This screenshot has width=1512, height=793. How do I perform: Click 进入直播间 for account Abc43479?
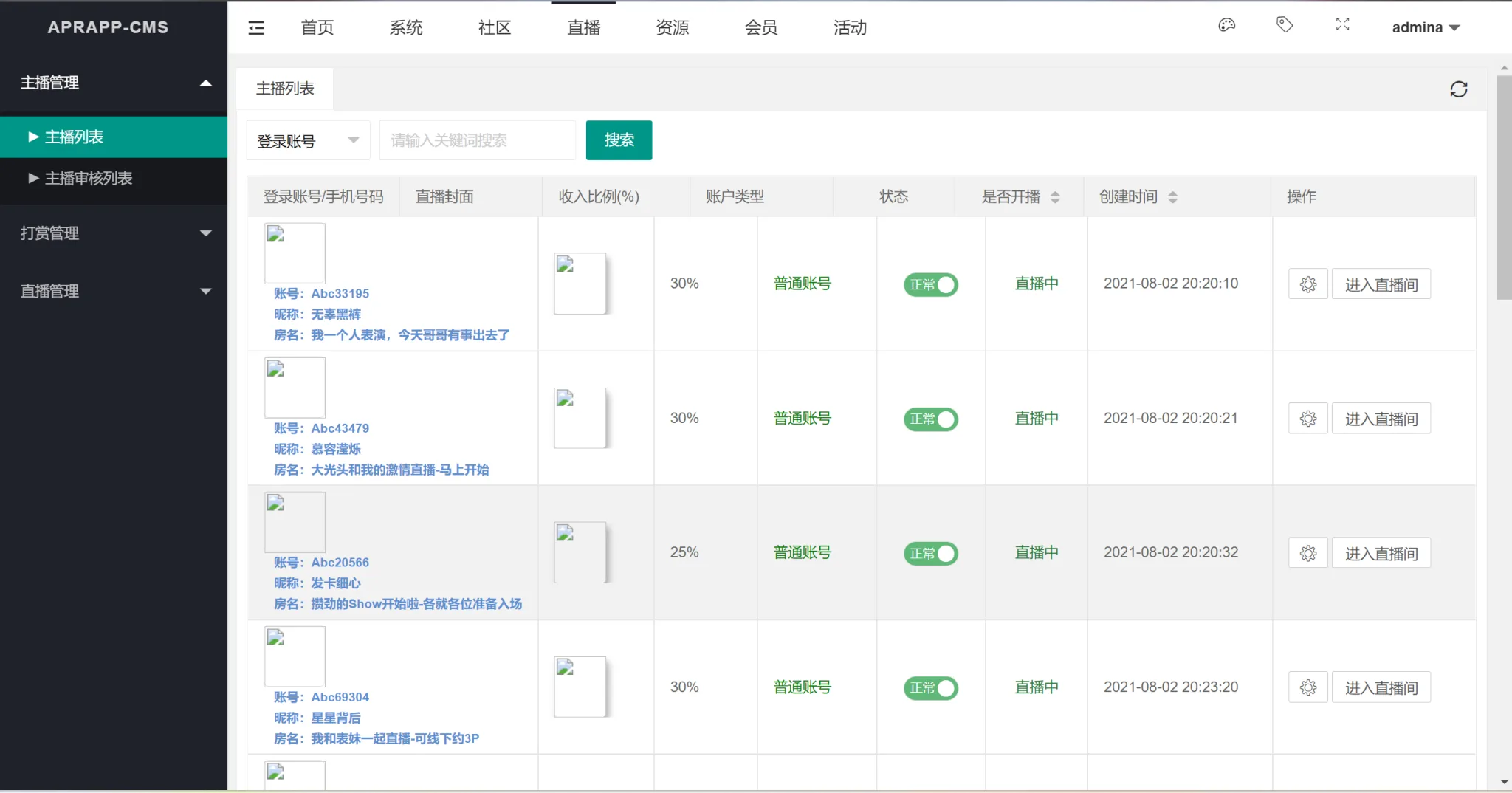click(1381, 419)
